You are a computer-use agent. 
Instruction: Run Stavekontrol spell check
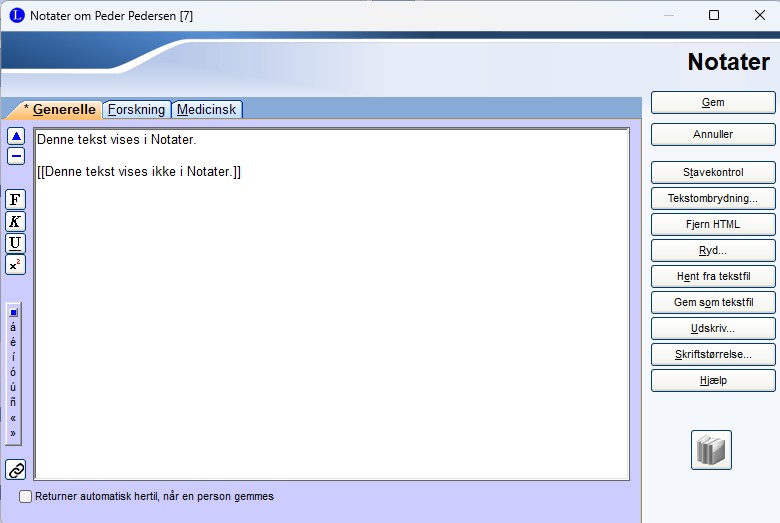713,172
